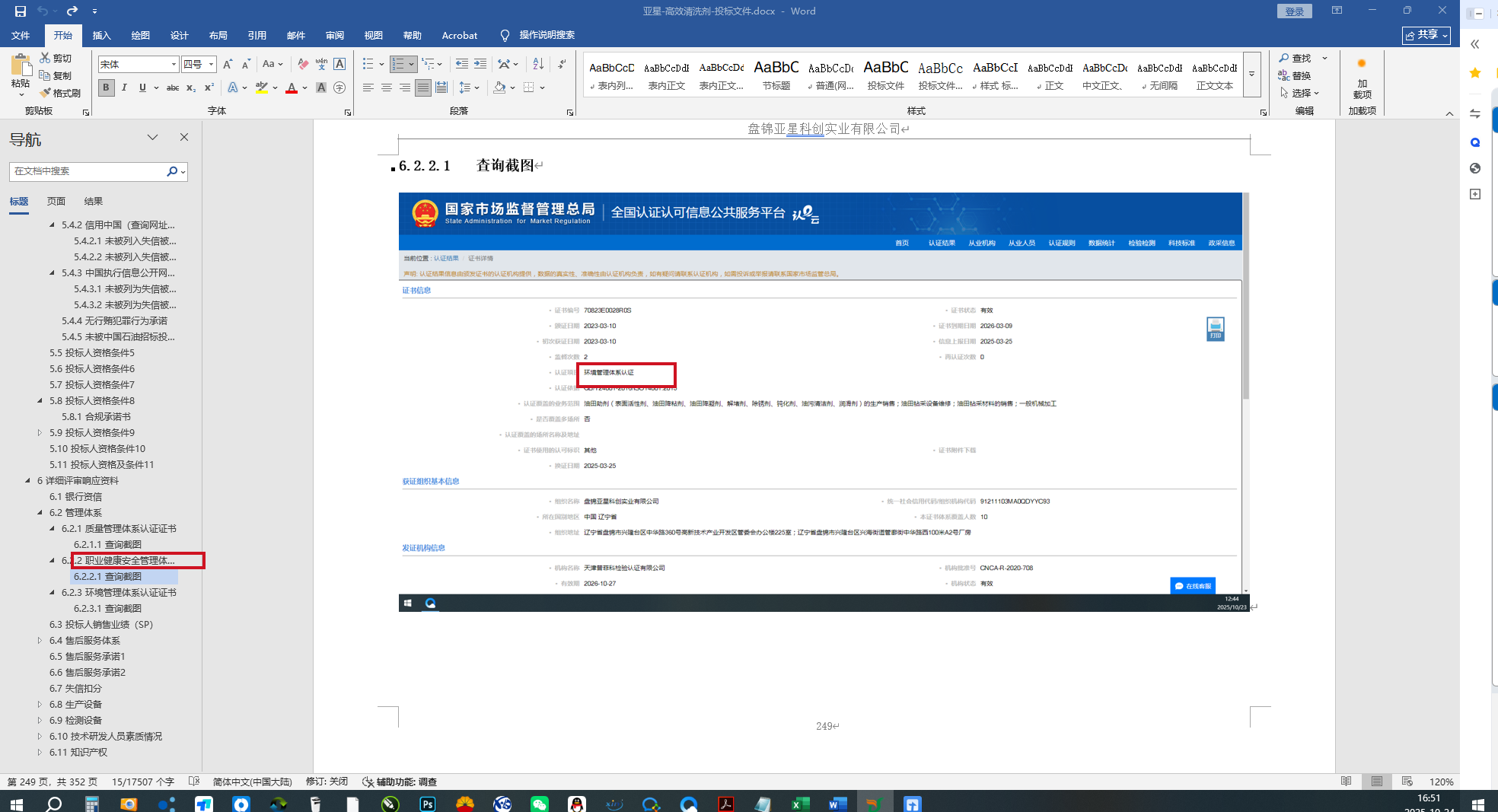Open the 设计 (Design) ribbon tab
Image resolution: width=1498 pixels, height=812 pixels.
point(179,36)
